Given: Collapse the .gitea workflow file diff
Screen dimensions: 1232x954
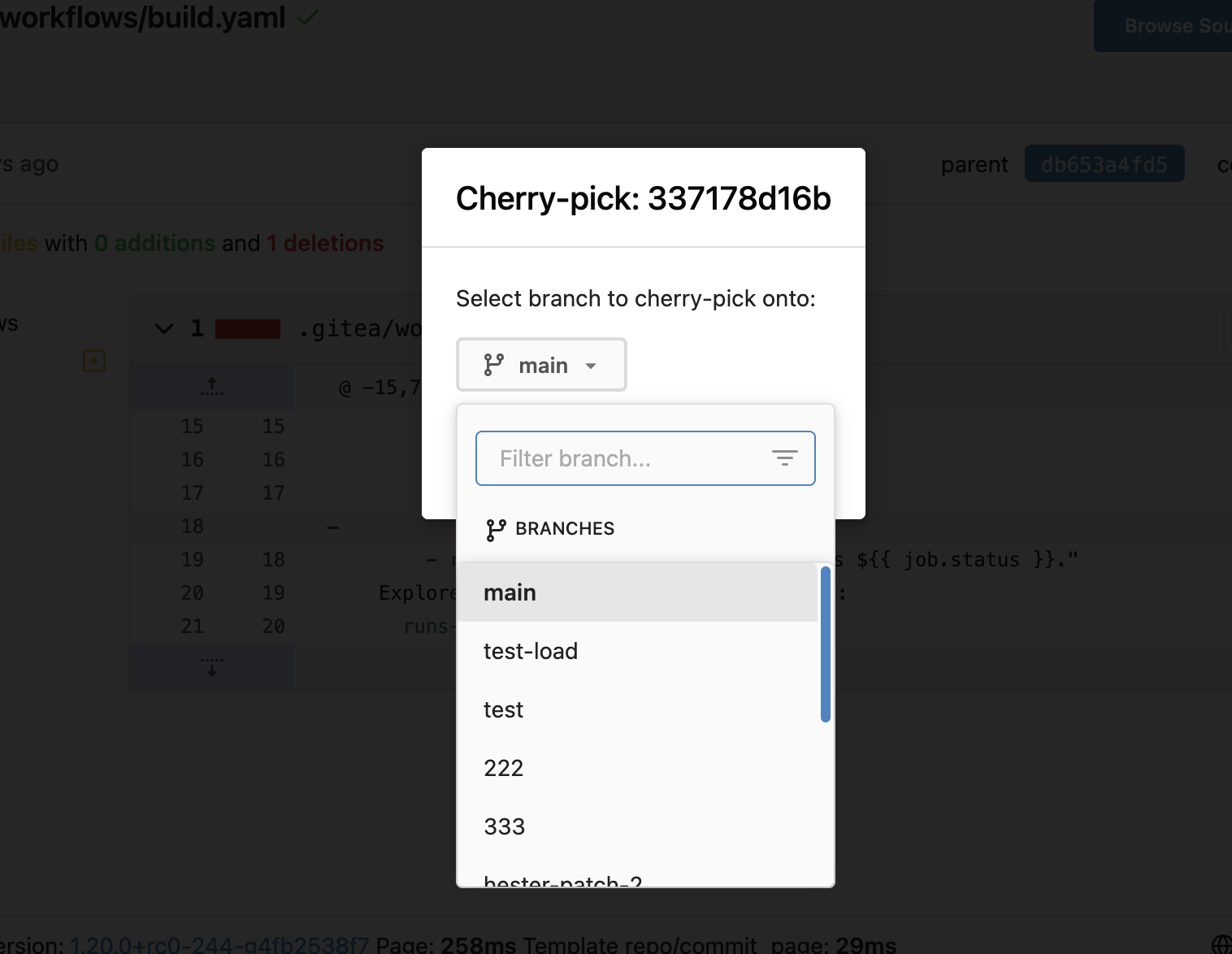Looking at the screenshot, I should click(164, 328).
